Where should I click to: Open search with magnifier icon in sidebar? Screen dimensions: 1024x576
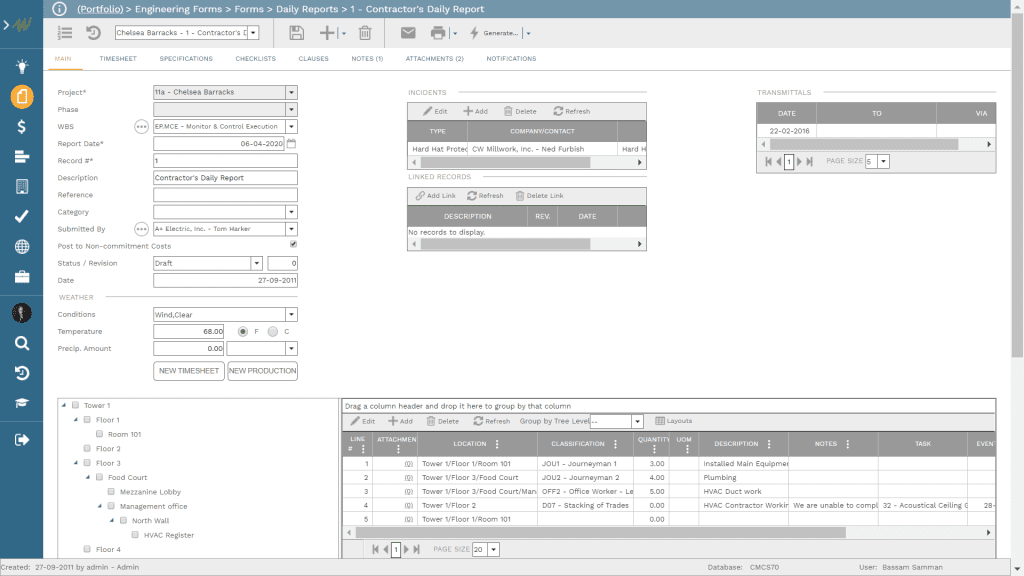tap(22, 344)
